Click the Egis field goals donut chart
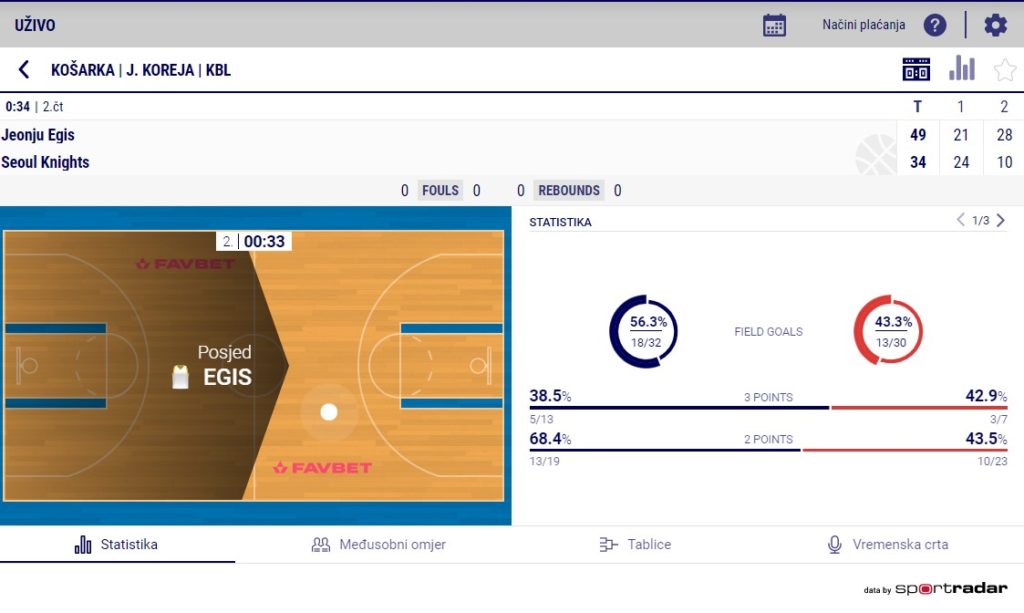The height and width of the screenshot is (613, 1024). click(643, 330)
